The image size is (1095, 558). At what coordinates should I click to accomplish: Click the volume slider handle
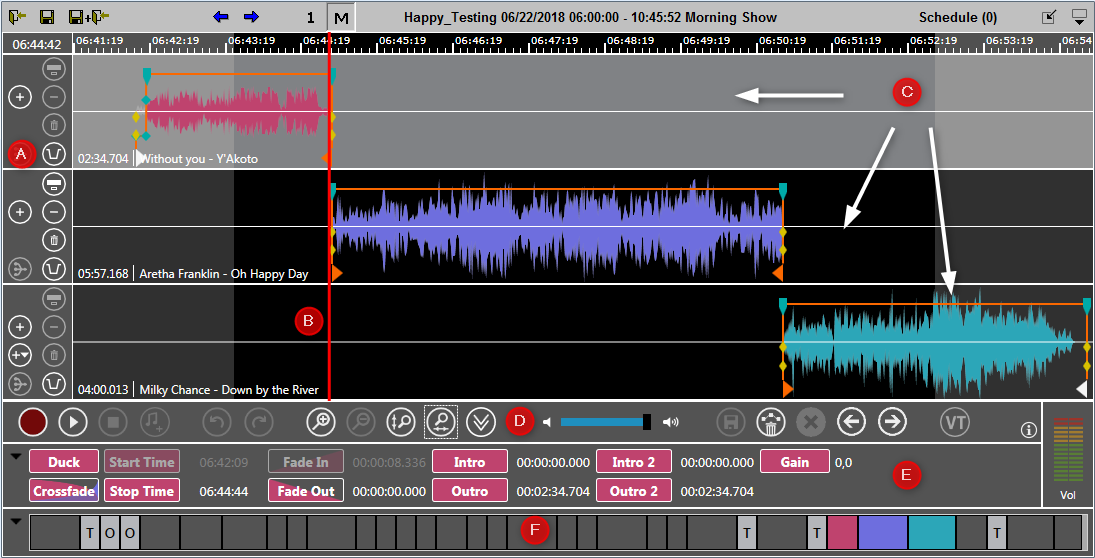pyautogui.click(x=647, y=422)
